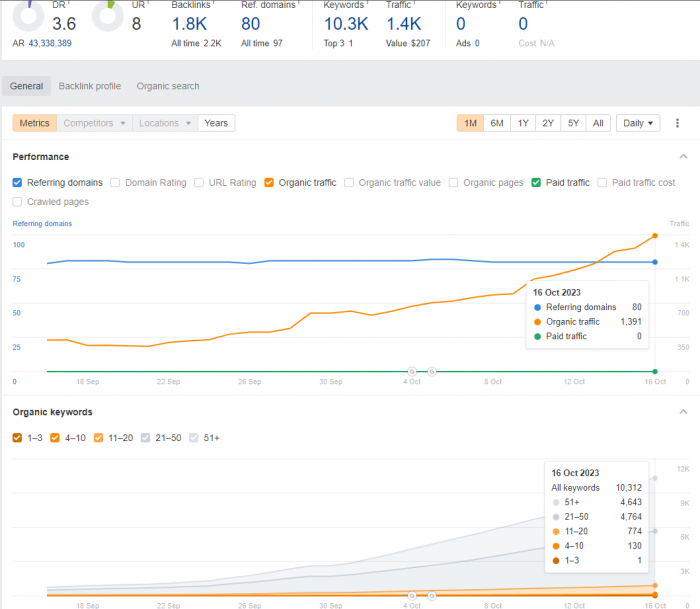The image size is (700, 609).
Task: Collapse the Performance section
Action: click(x=683, y=157)
